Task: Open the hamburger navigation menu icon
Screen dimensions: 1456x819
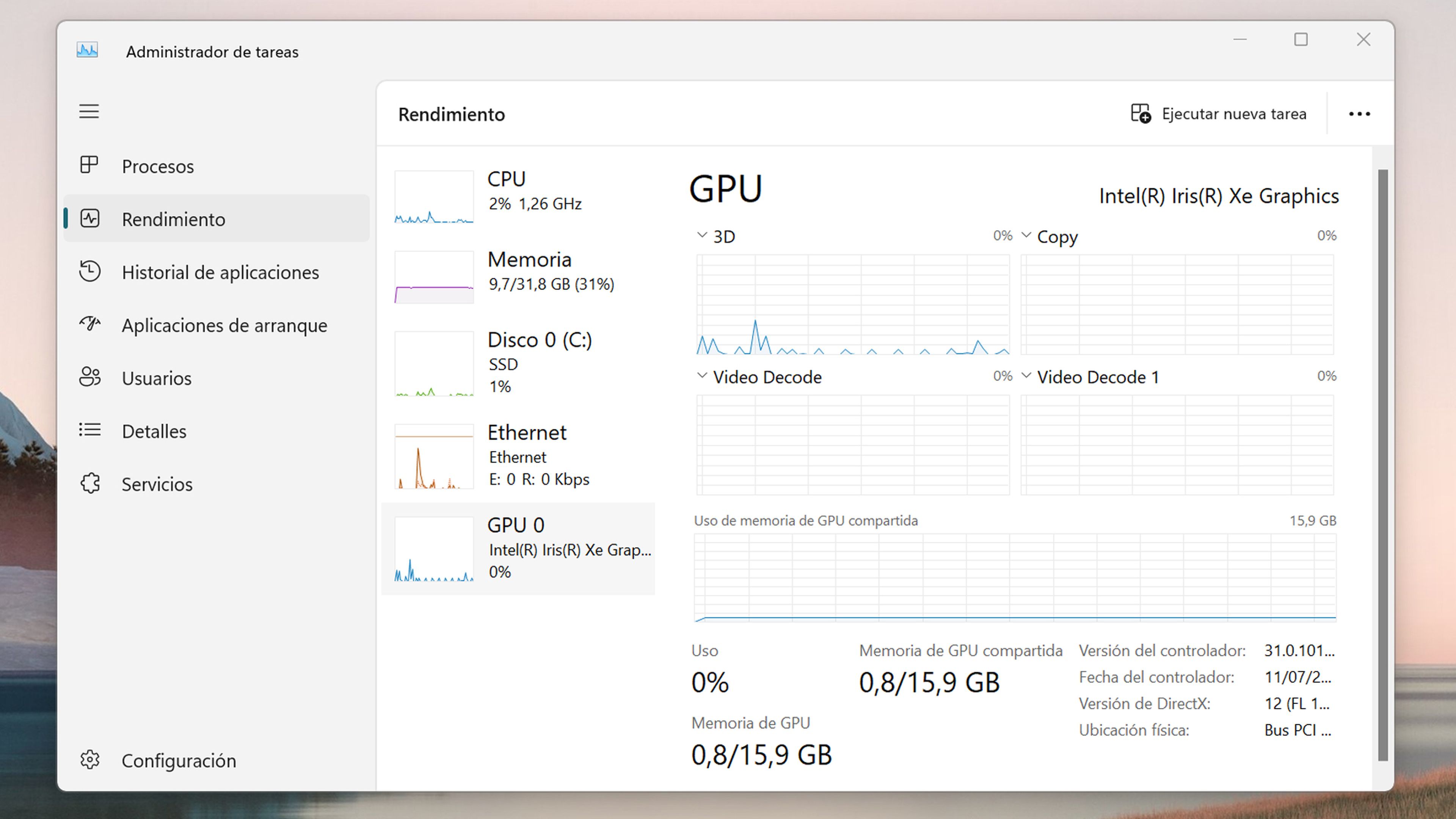Action: point(89,111)
